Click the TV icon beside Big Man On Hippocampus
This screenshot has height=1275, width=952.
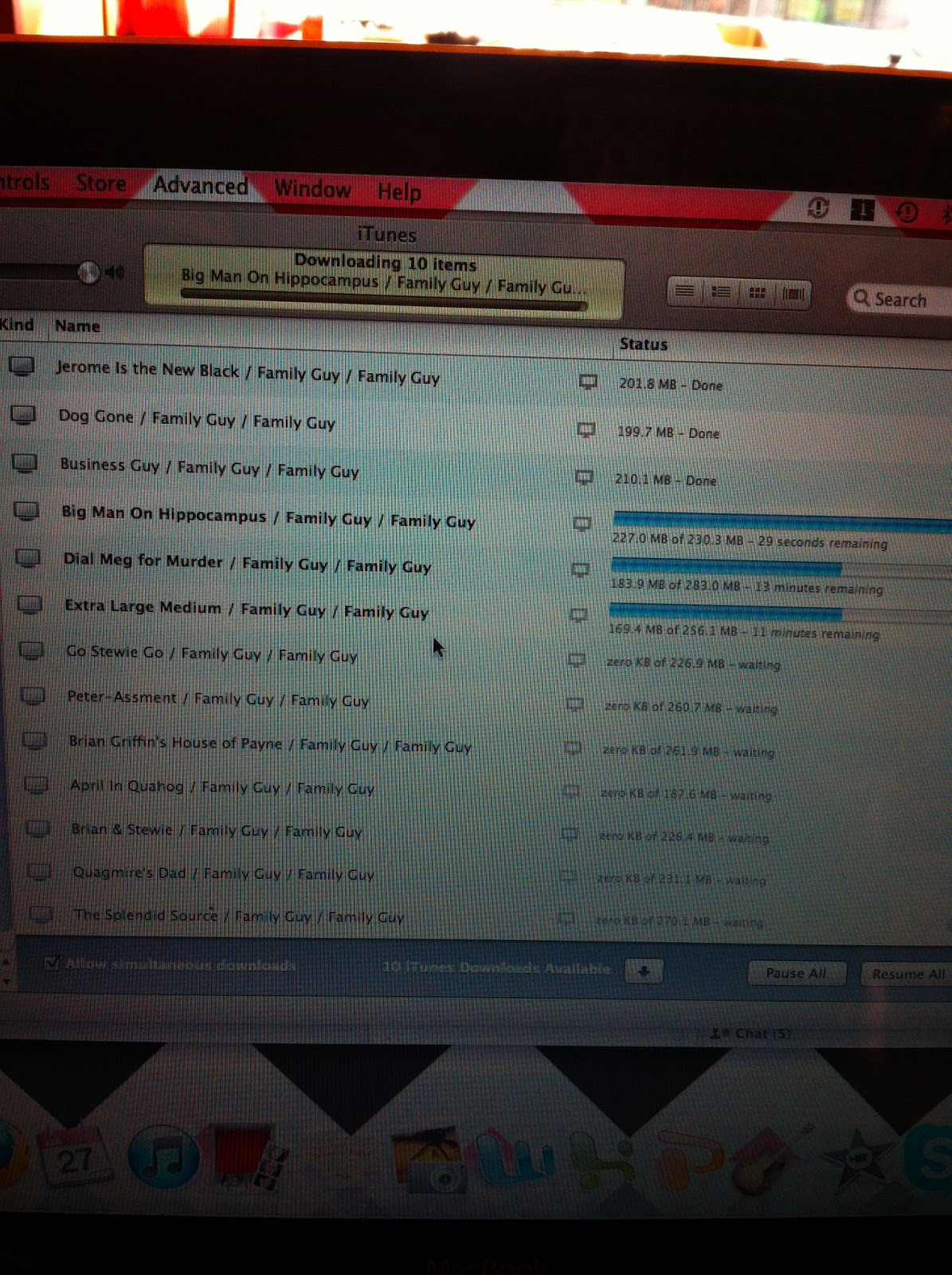click(x=26, y=511)
